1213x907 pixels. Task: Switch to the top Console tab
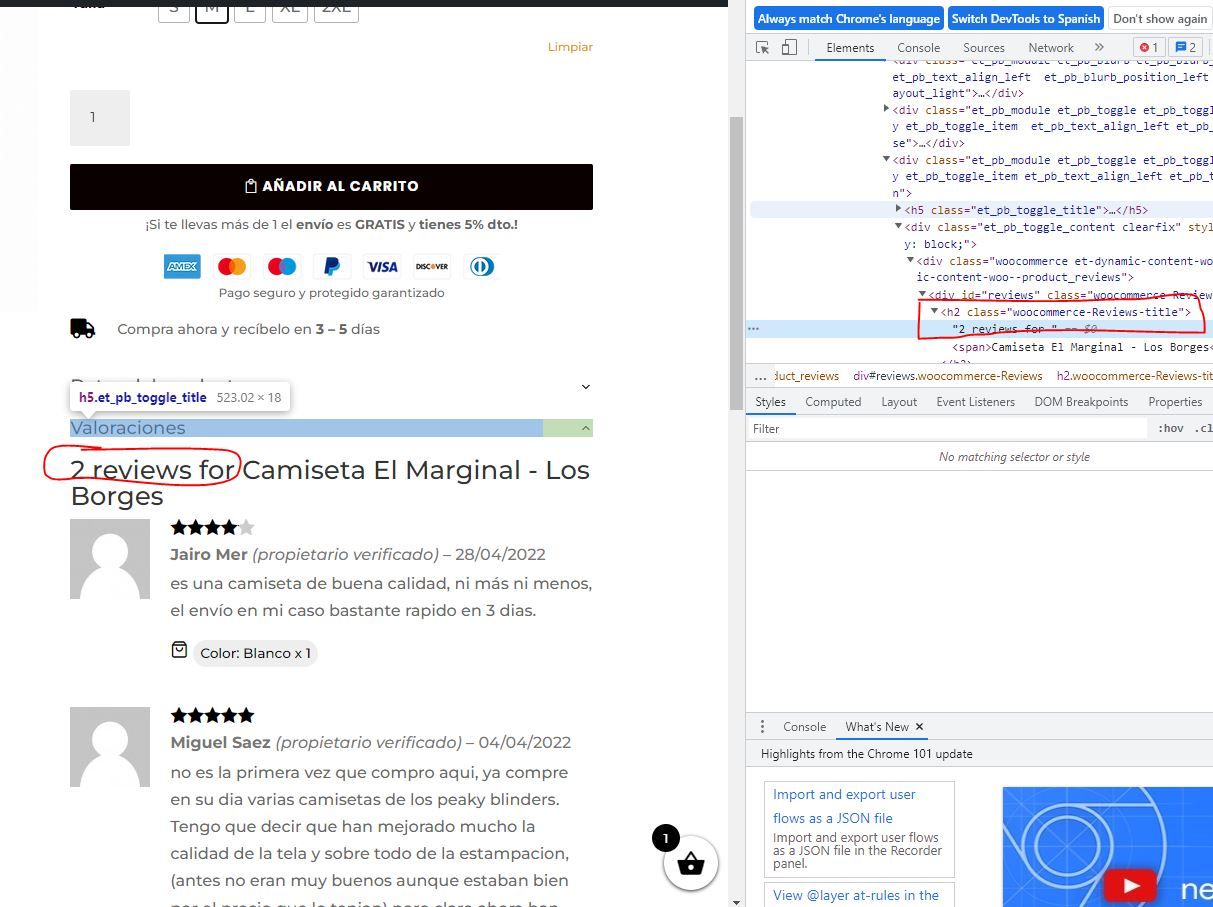click(x=918, y=47)
